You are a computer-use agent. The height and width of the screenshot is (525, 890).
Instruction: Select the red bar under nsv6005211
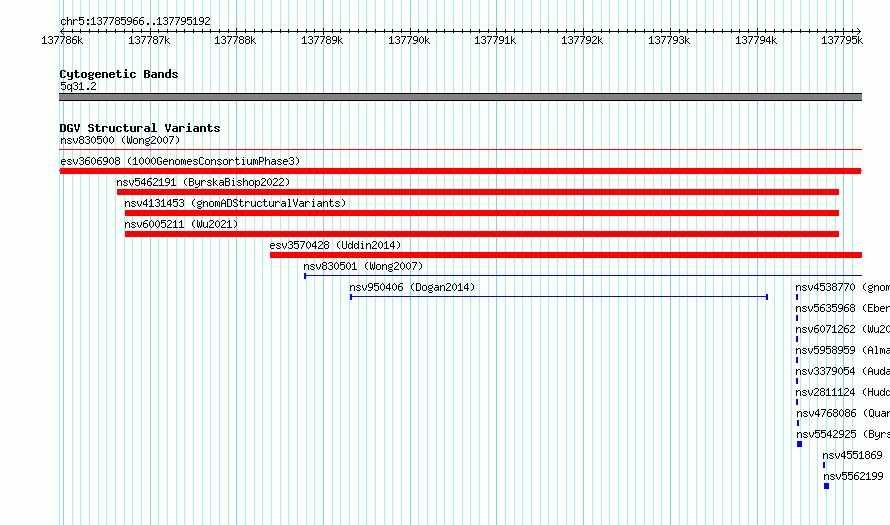(x=482, y=234)
